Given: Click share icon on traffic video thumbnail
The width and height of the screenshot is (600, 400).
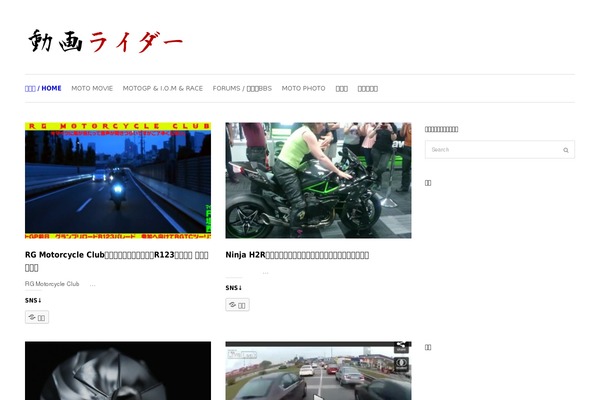Looking at the screenshot, I should click(x=401, y=347).
